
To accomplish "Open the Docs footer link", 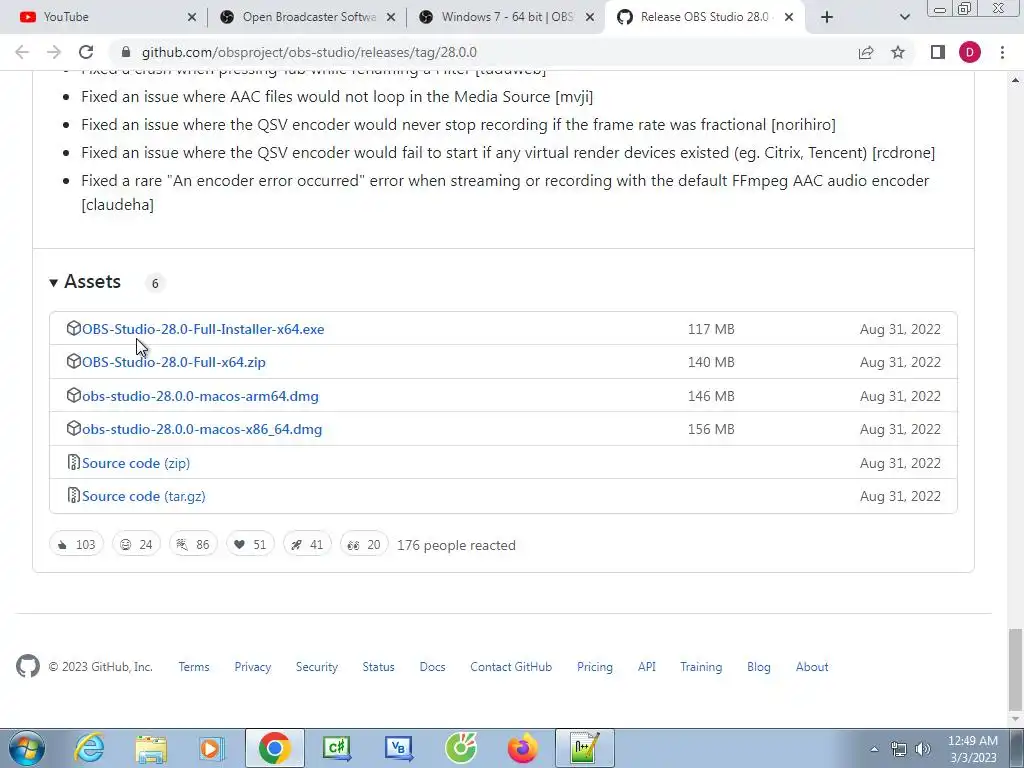I will point(432,667).
